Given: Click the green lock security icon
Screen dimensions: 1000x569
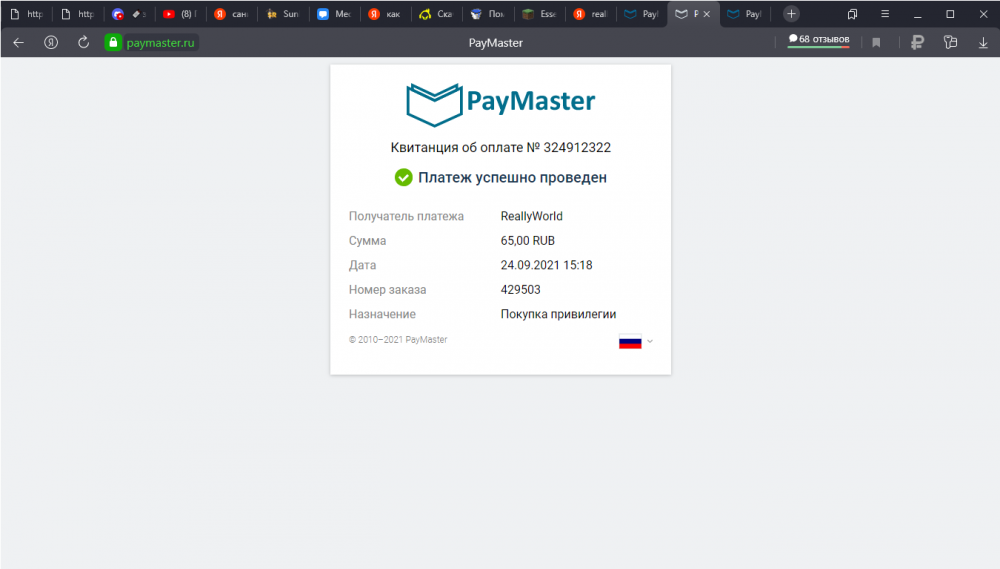Looking at the screenshot, I should (113, 43).
